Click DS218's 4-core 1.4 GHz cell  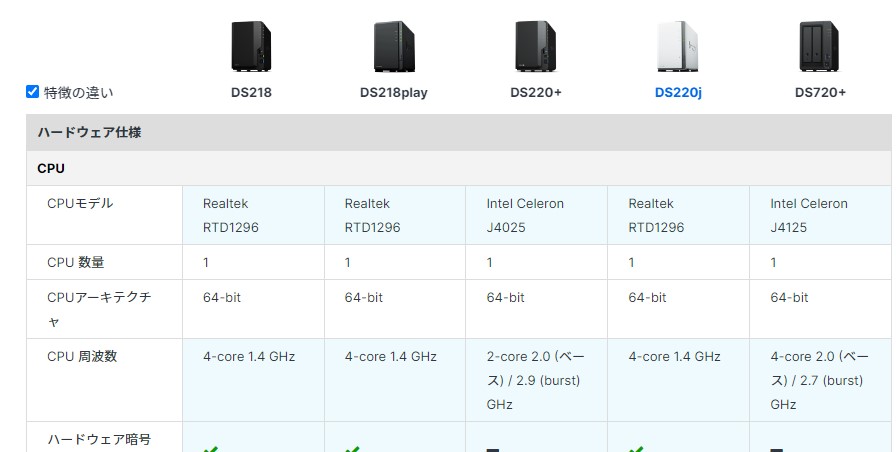pos(253,380)
